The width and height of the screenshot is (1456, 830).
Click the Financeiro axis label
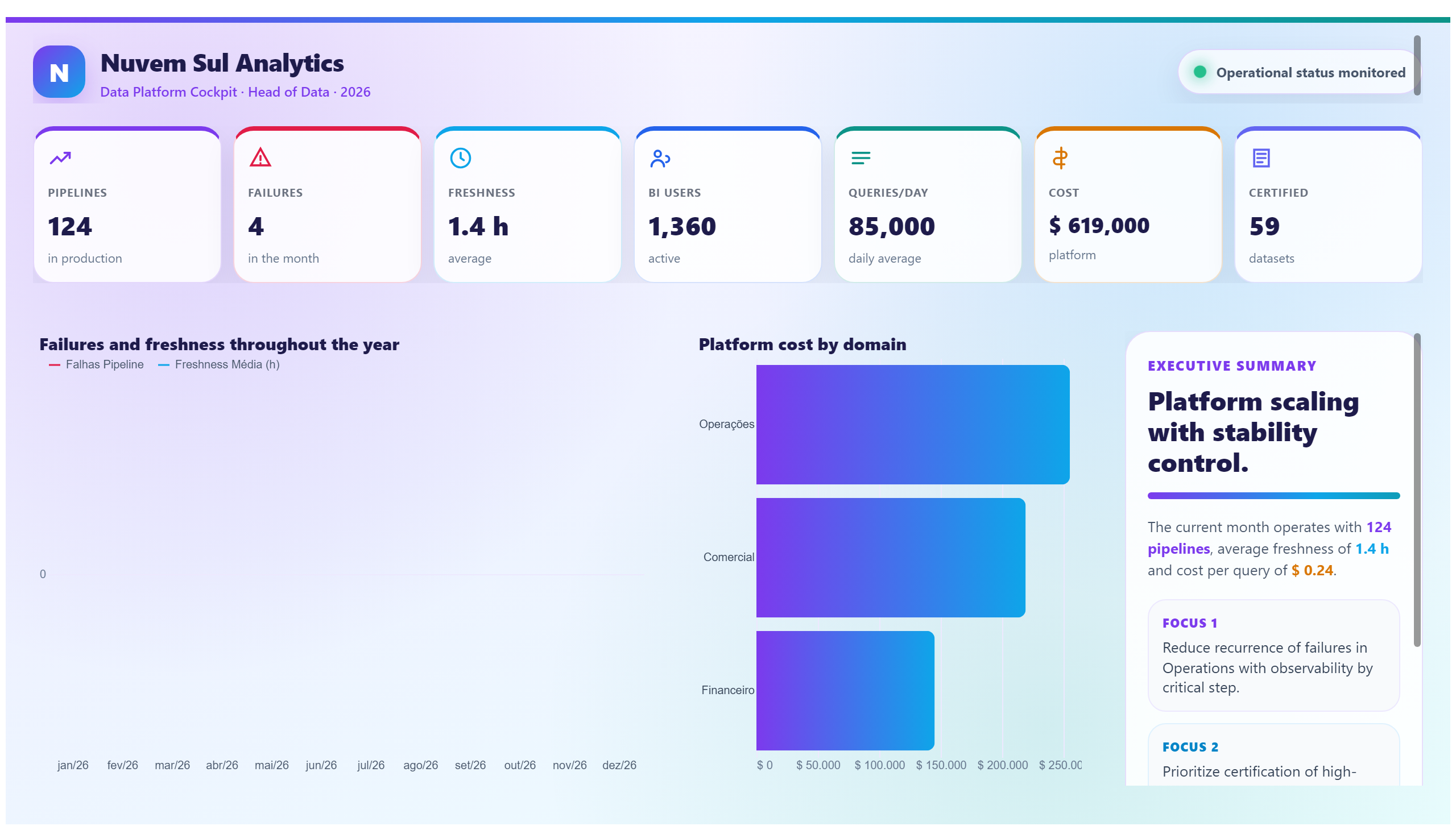tap(727, 690)
